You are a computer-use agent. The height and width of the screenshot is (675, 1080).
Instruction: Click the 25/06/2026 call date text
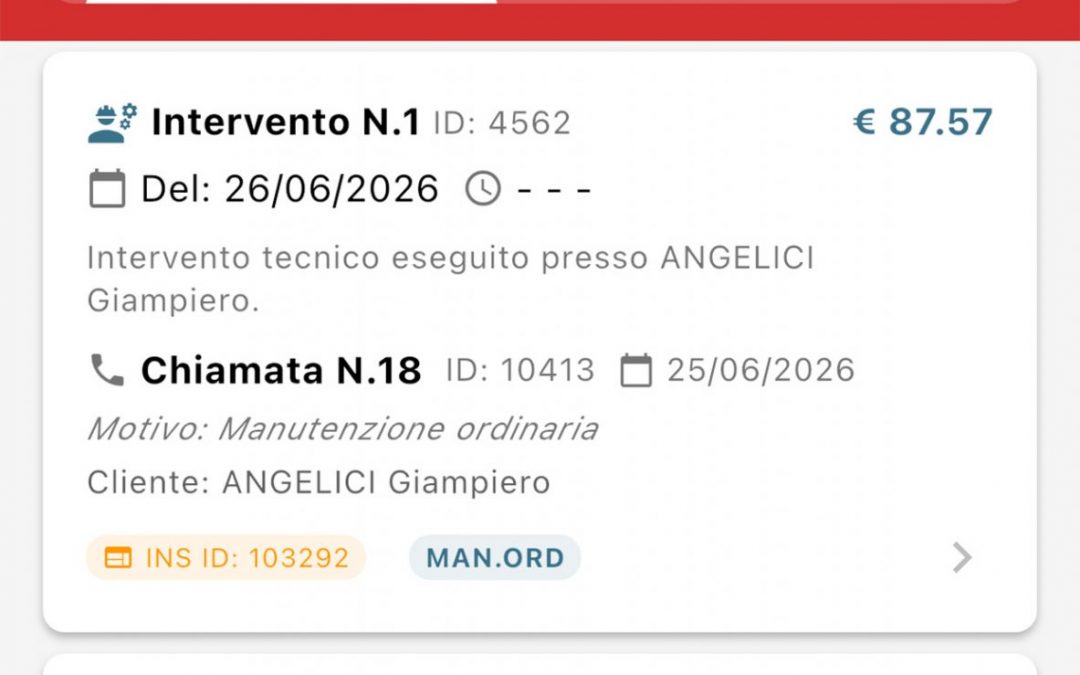[x=761, y=370]
